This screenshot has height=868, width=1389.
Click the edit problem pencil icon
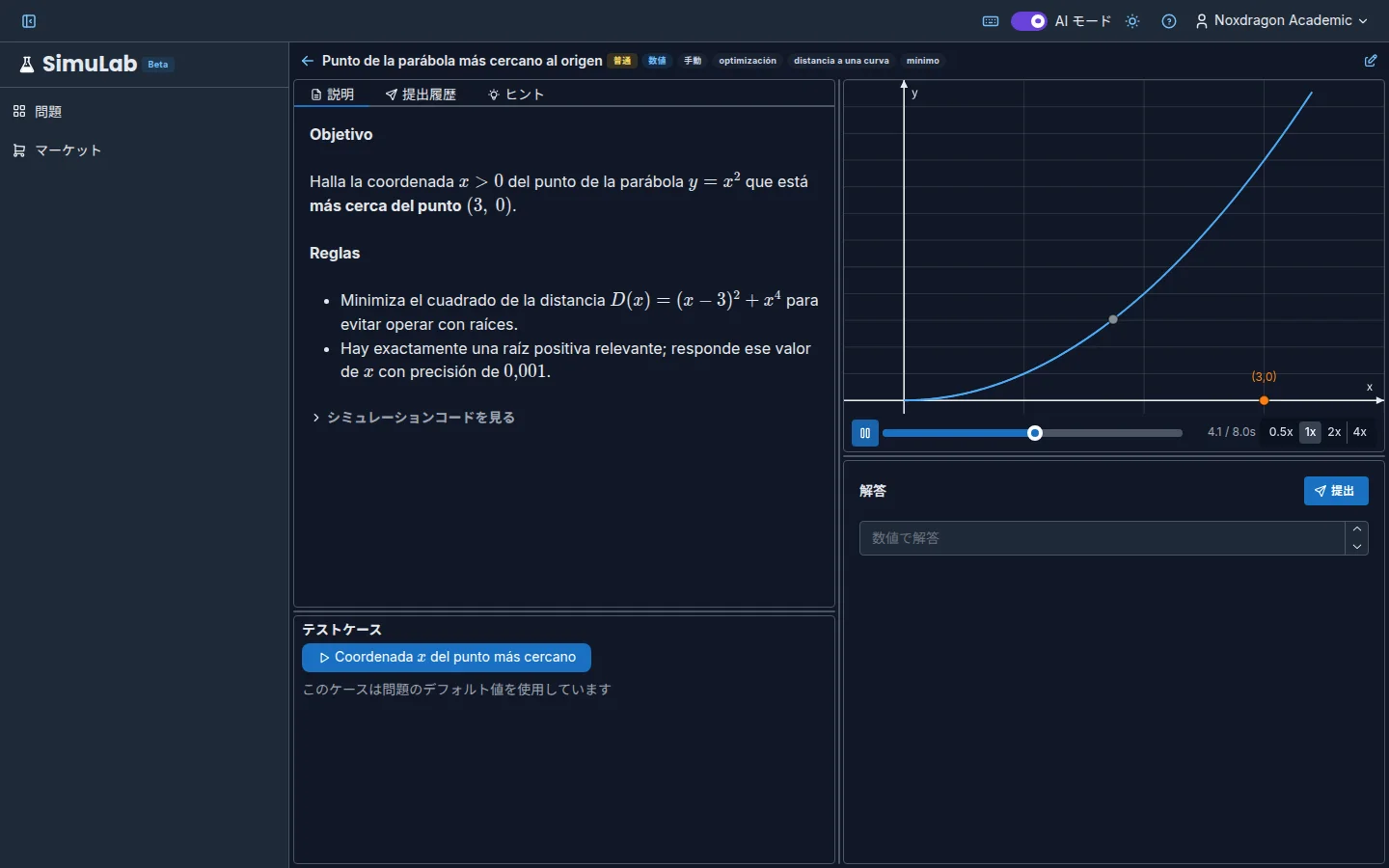[x=1371, y=61]
